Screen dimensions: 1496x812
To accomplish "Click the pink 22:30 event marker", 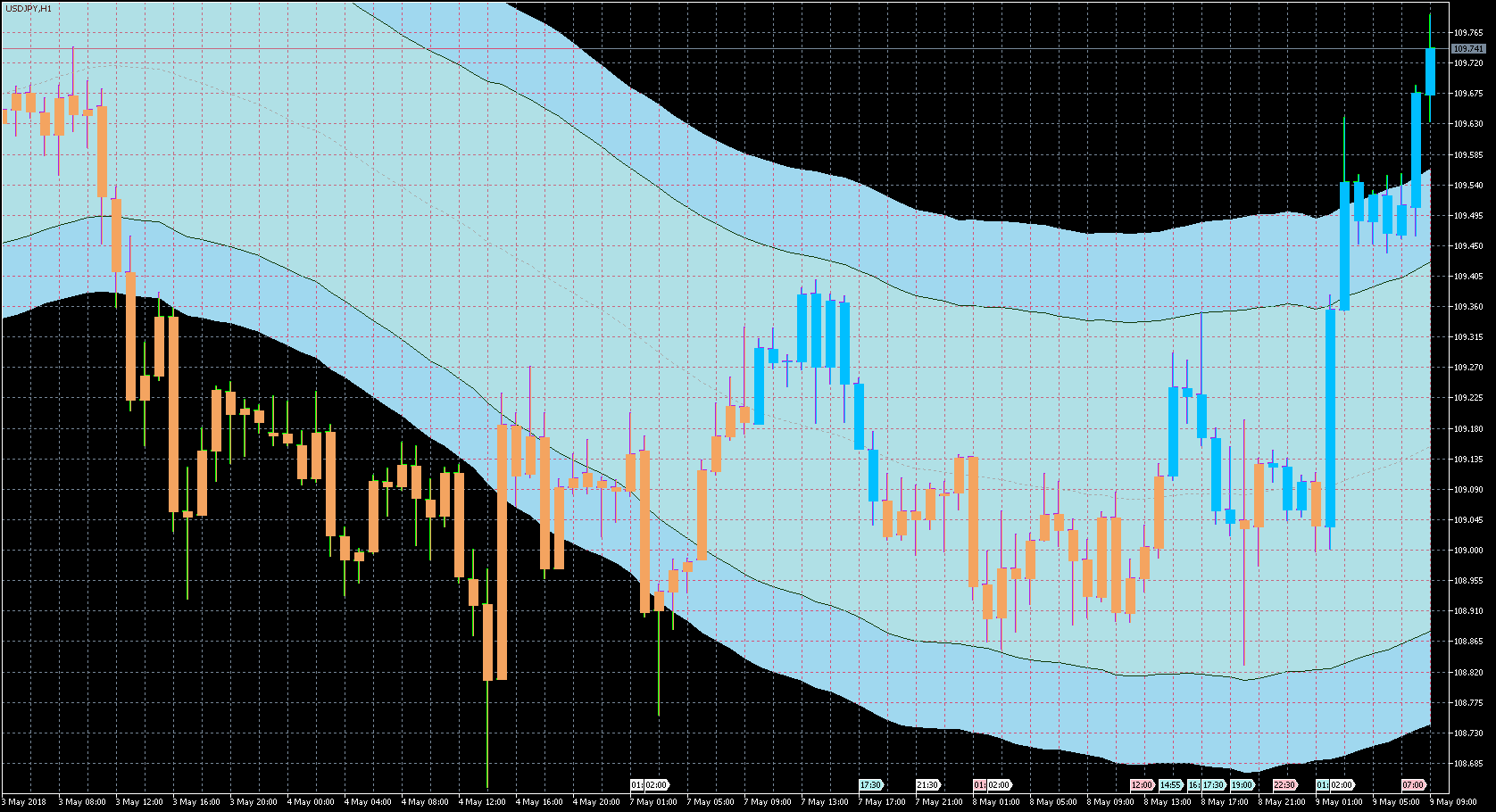I will [x=1284, y=785].
